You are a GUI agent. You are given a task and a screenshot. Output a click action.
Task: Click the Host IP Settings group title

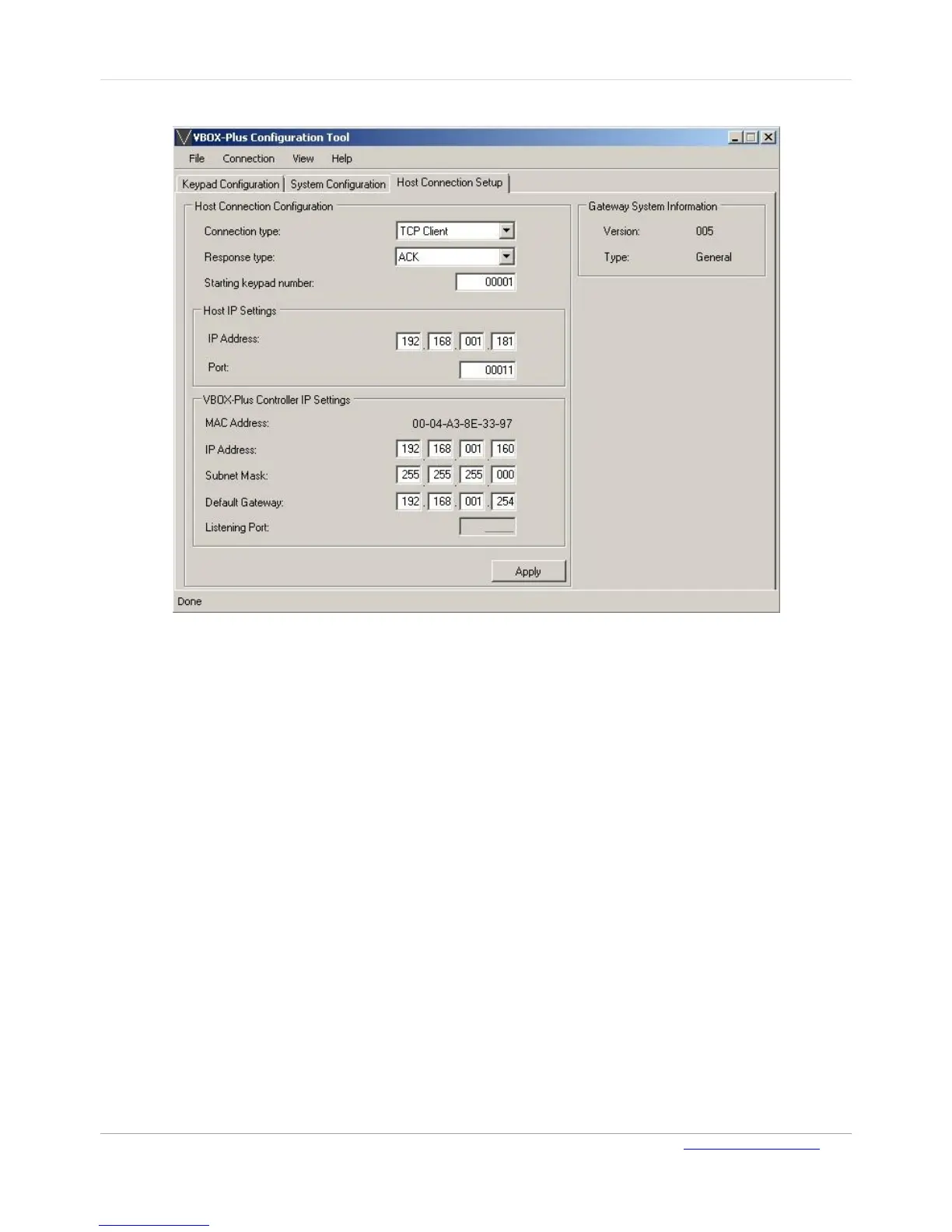pyautogui.click(x=240, y=310)
